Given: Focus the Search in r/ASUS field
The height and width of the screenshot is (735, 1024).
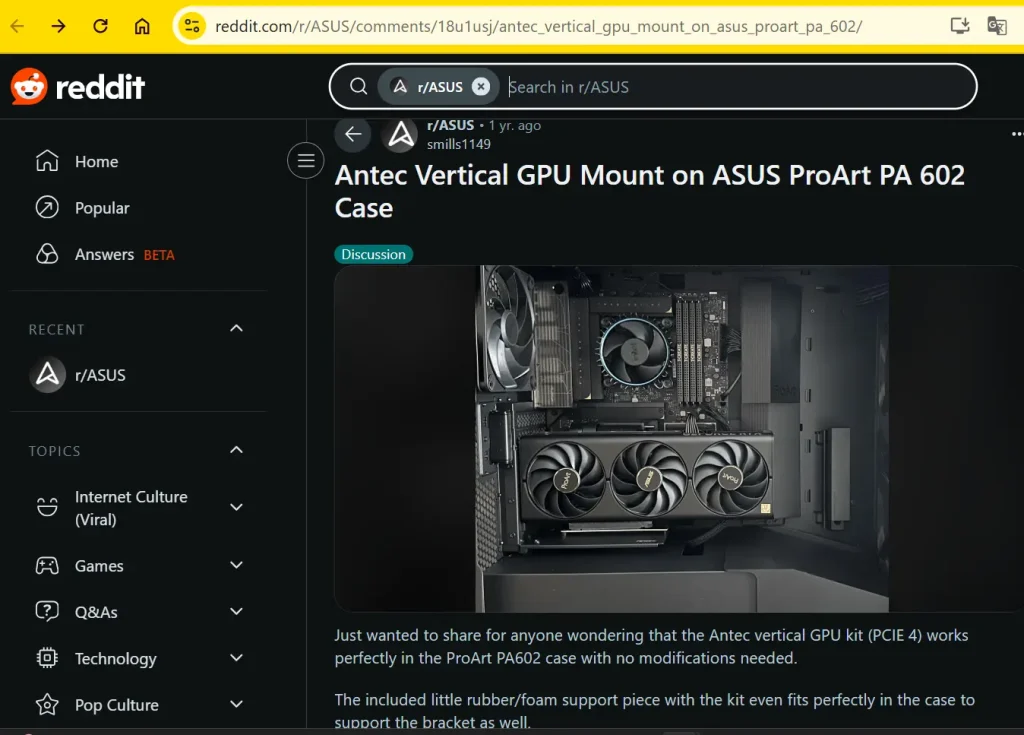Looking at the screenshot, I should 738,87.
